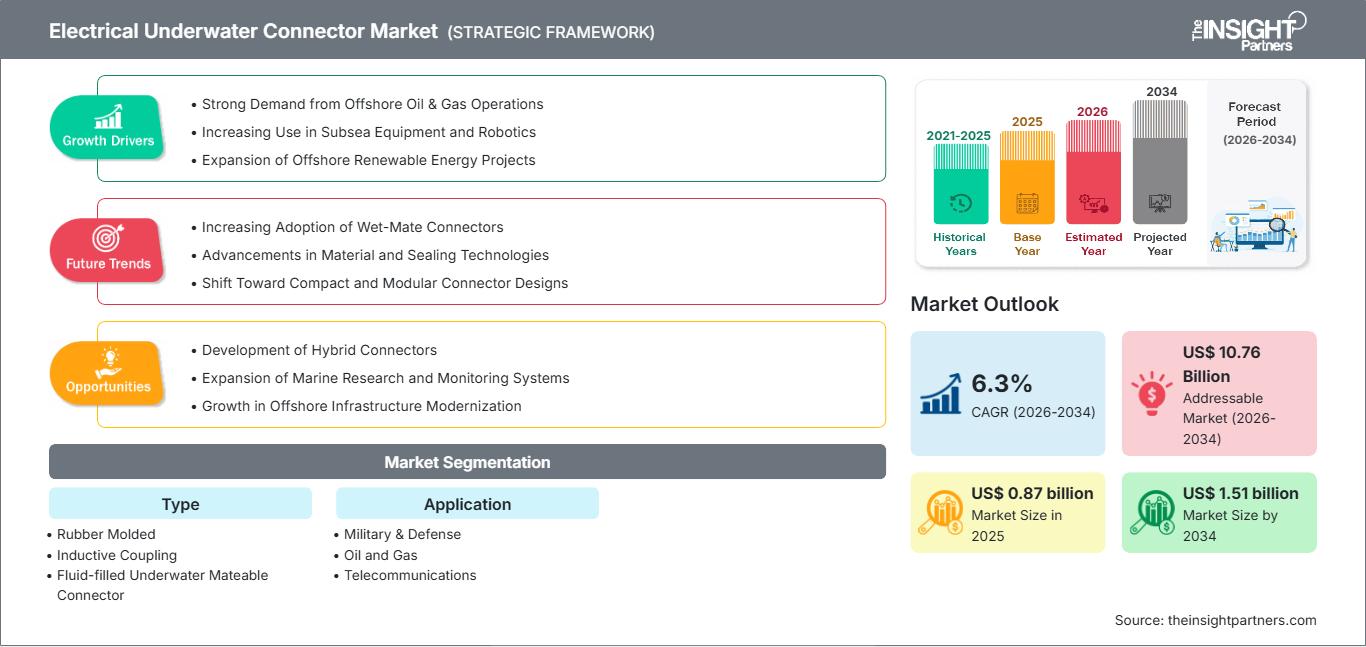Click the Electrical Underwater Connector Market title

pyautogui.click(x=243, y=31)
